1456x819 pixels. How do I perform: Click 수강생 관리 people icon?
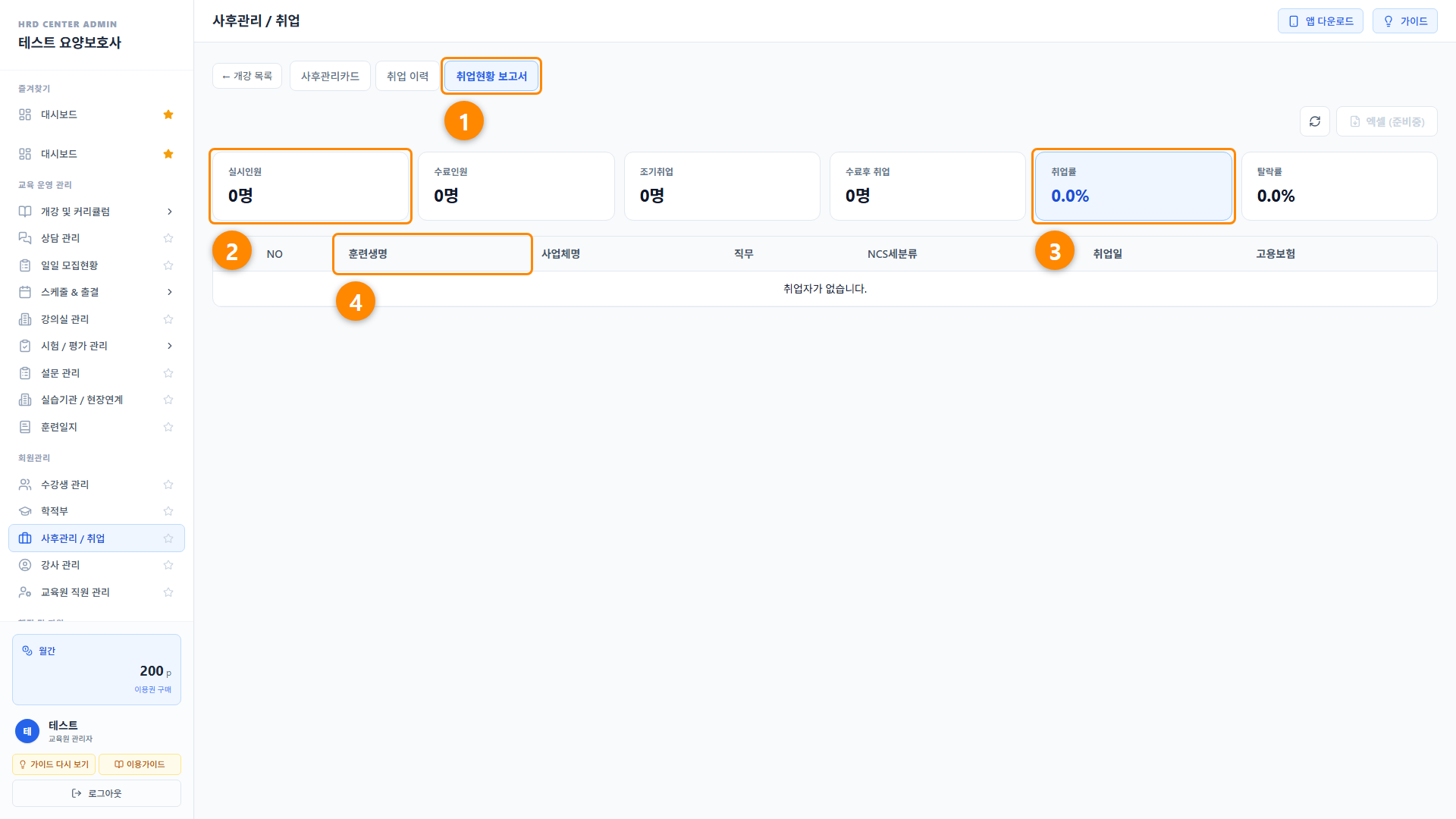pyautogui.click(x=25, y=485)
